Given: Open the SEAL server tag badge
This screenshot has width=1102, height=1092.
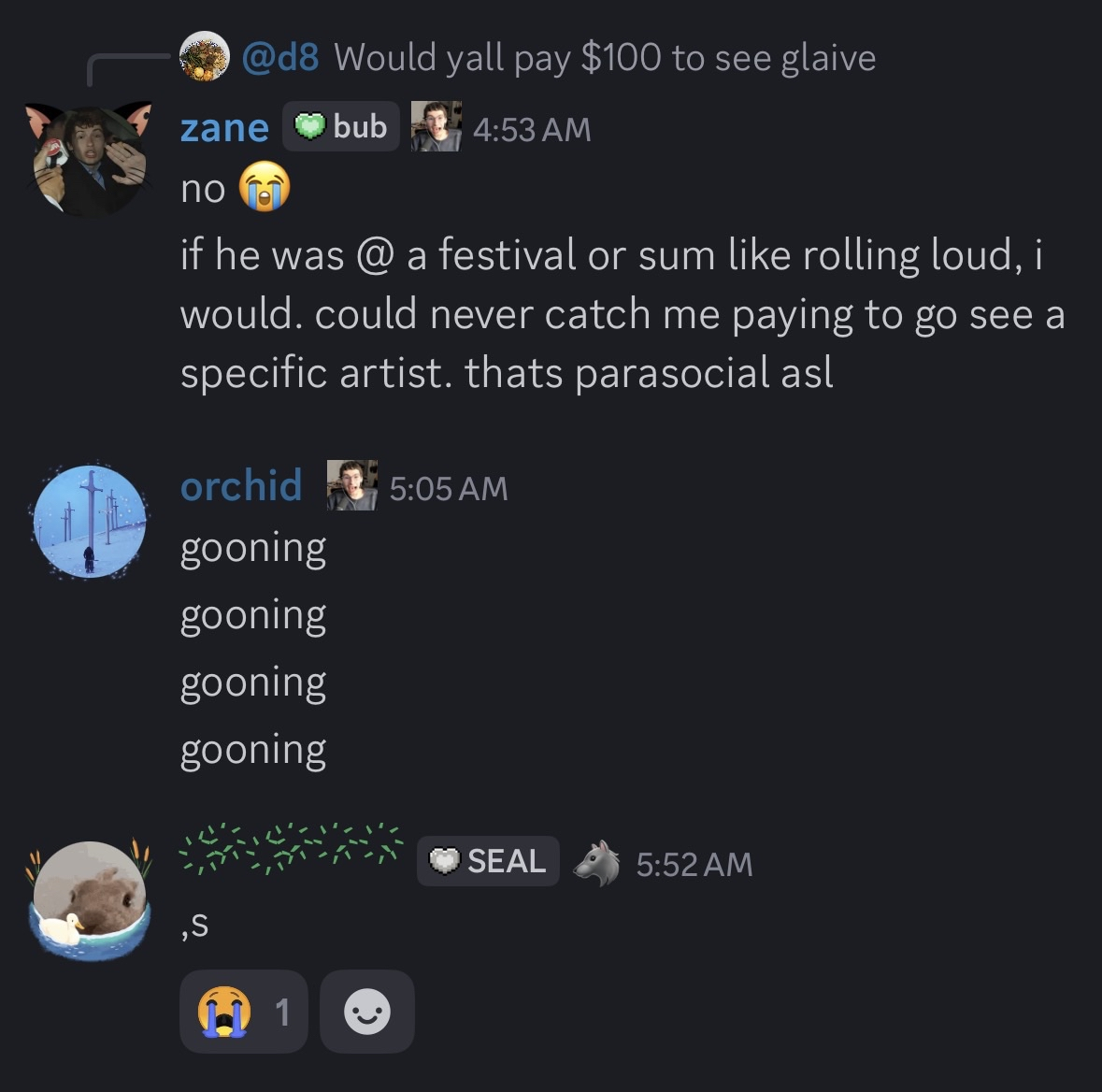Looking at the screenshot, I should coord(488,861).
